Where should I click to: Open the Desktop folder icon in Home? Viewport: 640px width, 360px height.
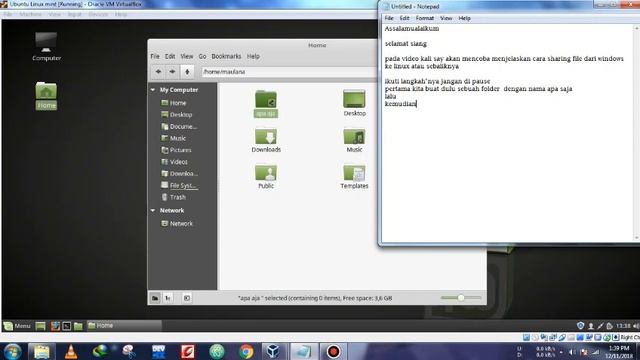click(354, 103)
